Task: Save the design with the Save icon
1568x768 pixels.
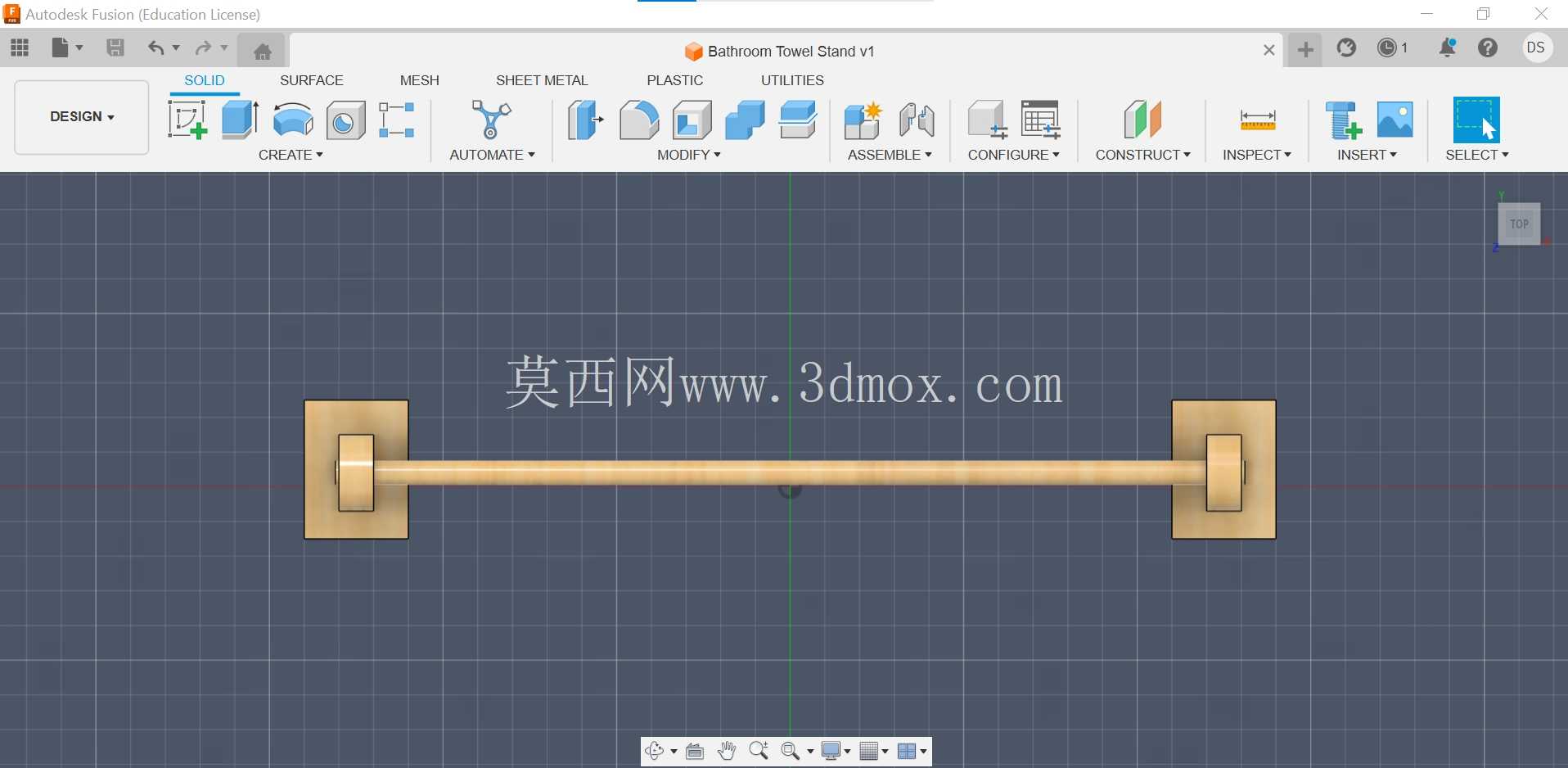Action: [115, 47]
